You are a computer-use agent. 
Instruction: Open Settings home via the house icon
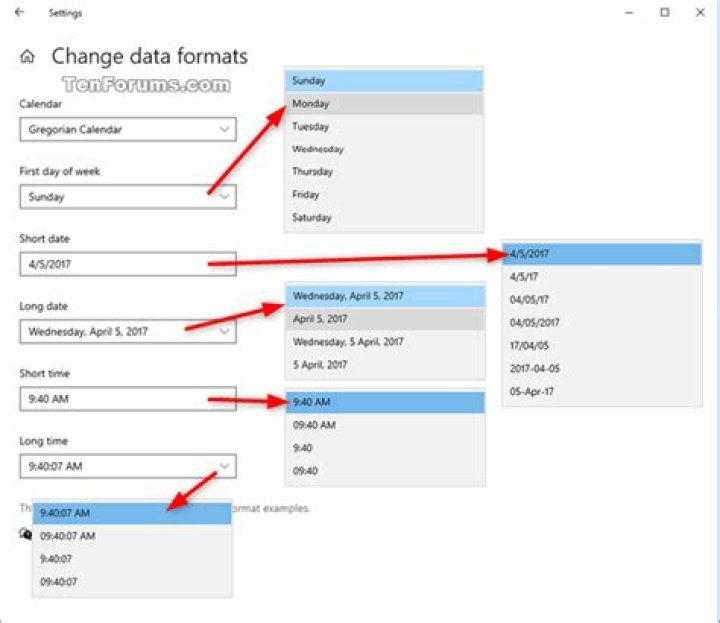(27, 57)
